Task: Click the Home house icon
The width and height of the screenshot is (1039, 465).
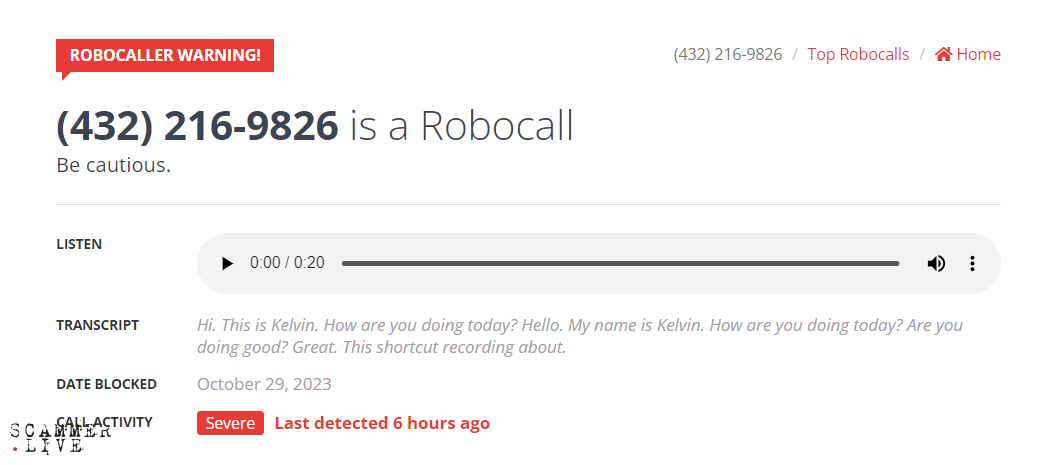Action: coord(943,54)
